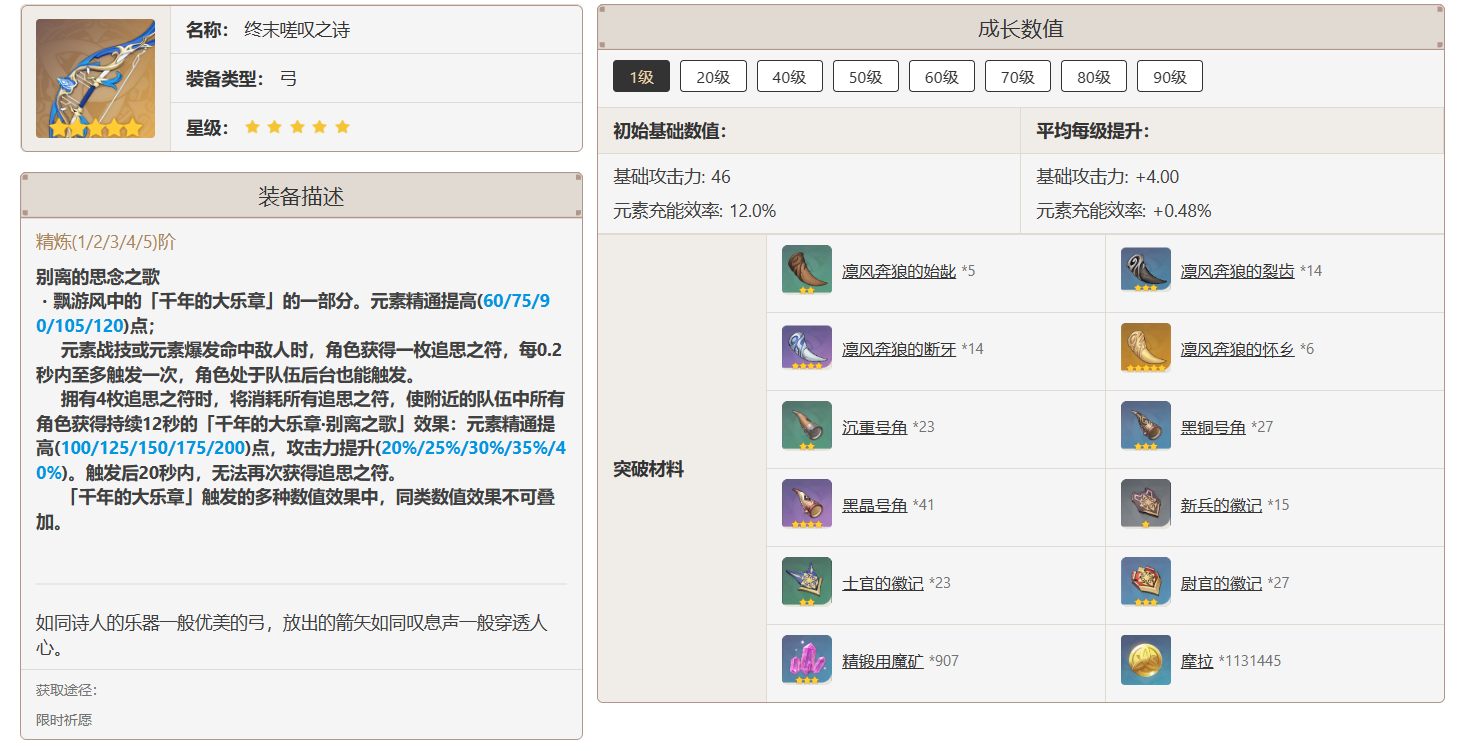Click the 凛风奔狼的怀乡 material icon

click(x=1145, y=348)
